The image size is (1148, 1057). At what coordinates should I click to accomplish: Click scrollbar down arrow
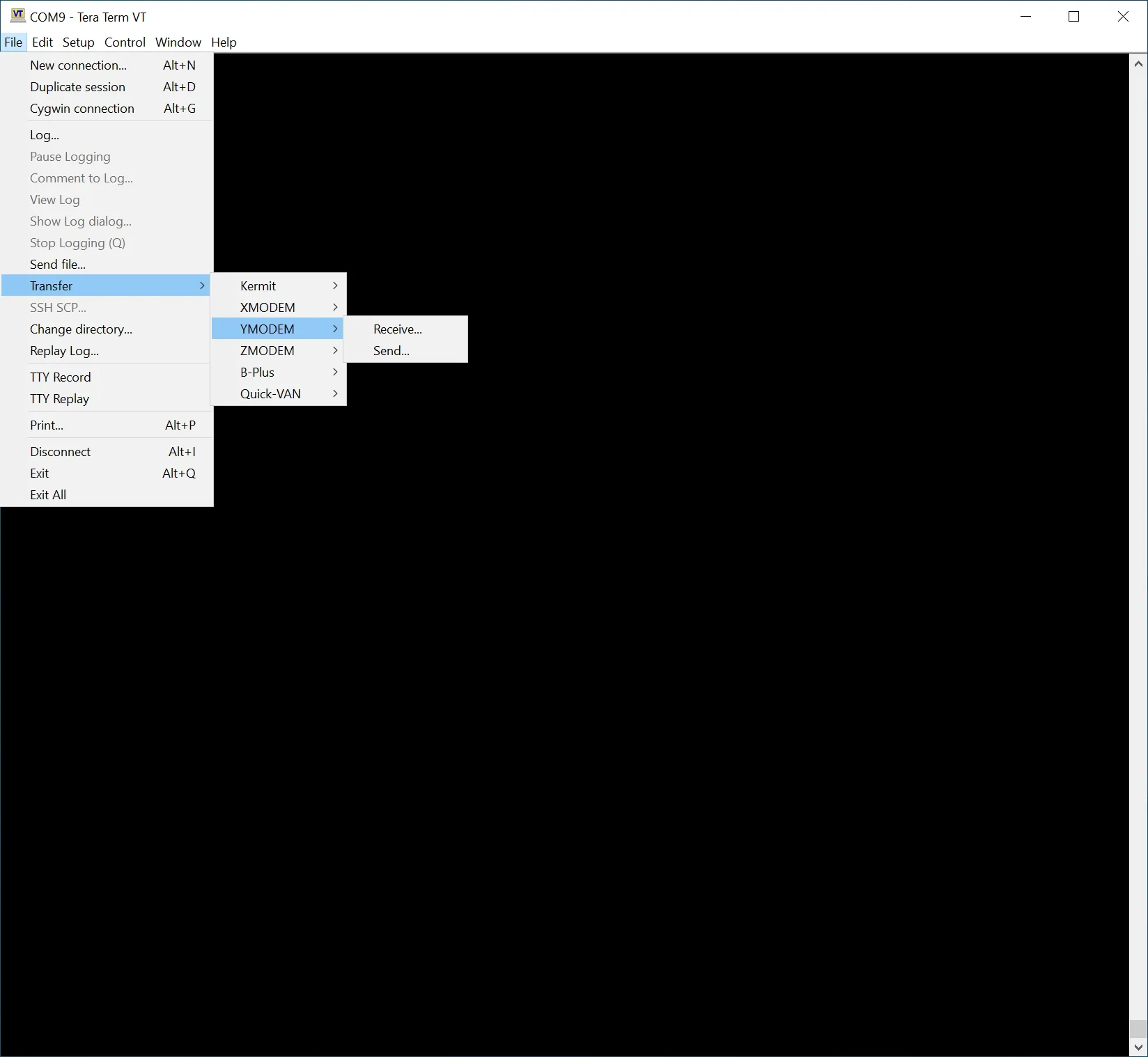1138,1047
